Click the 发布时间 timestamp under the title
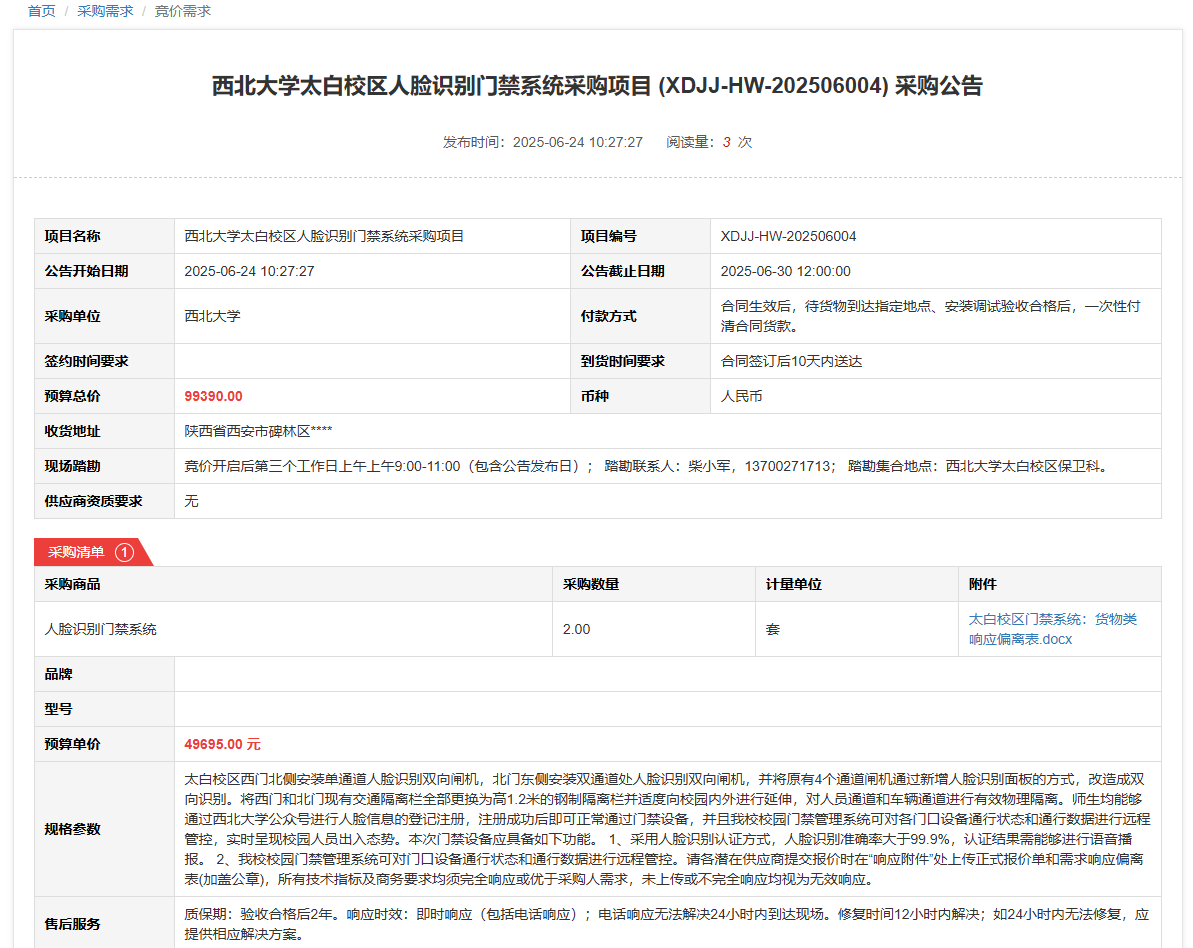The width and height of the screenshot is (1193, 948). pyautogui.click(x=543, y=142)
